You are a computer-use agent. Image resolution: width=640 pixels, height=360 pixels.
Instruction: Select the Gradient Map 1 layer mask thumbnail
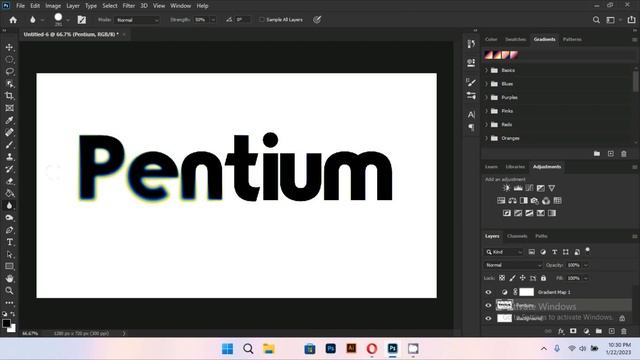point(527,292)
